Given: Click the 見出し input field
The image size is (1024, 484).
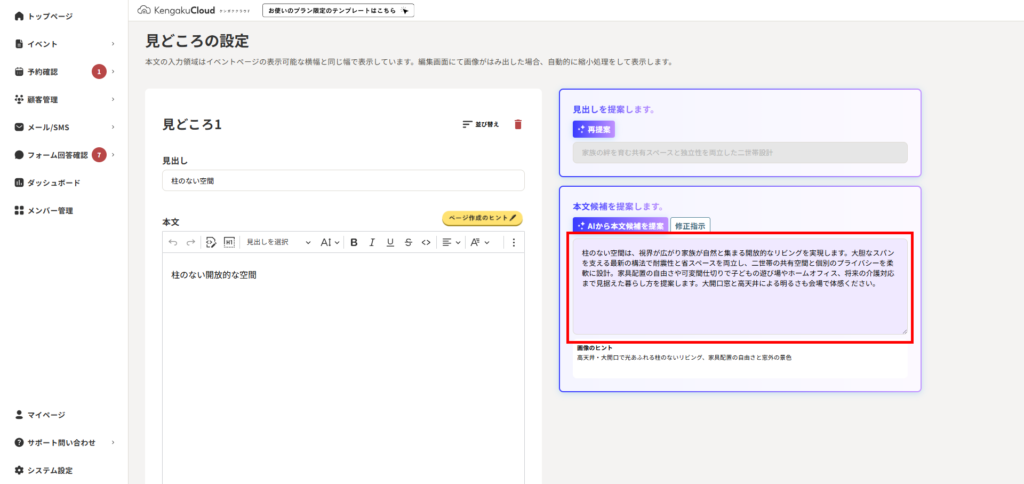Looking at the screenshot, I should (343, 181).
